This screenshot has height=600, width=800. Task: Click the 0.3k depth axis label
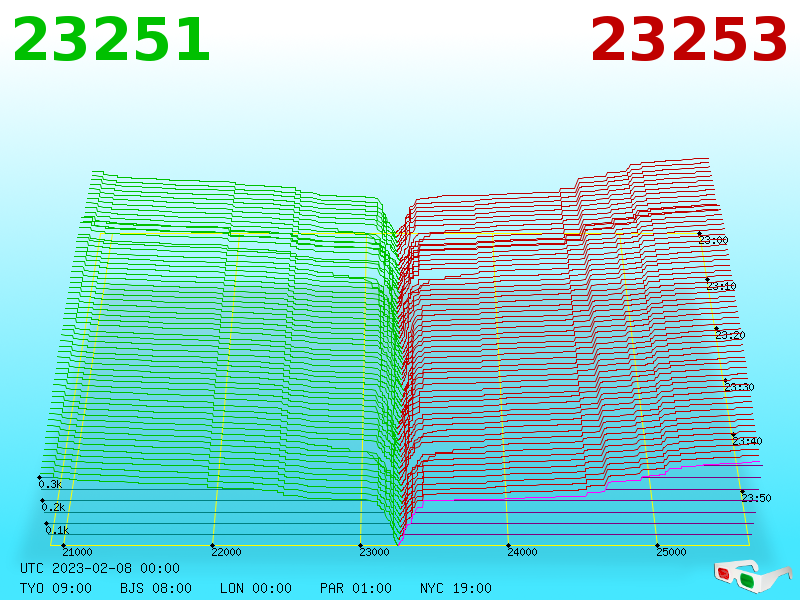50,484
